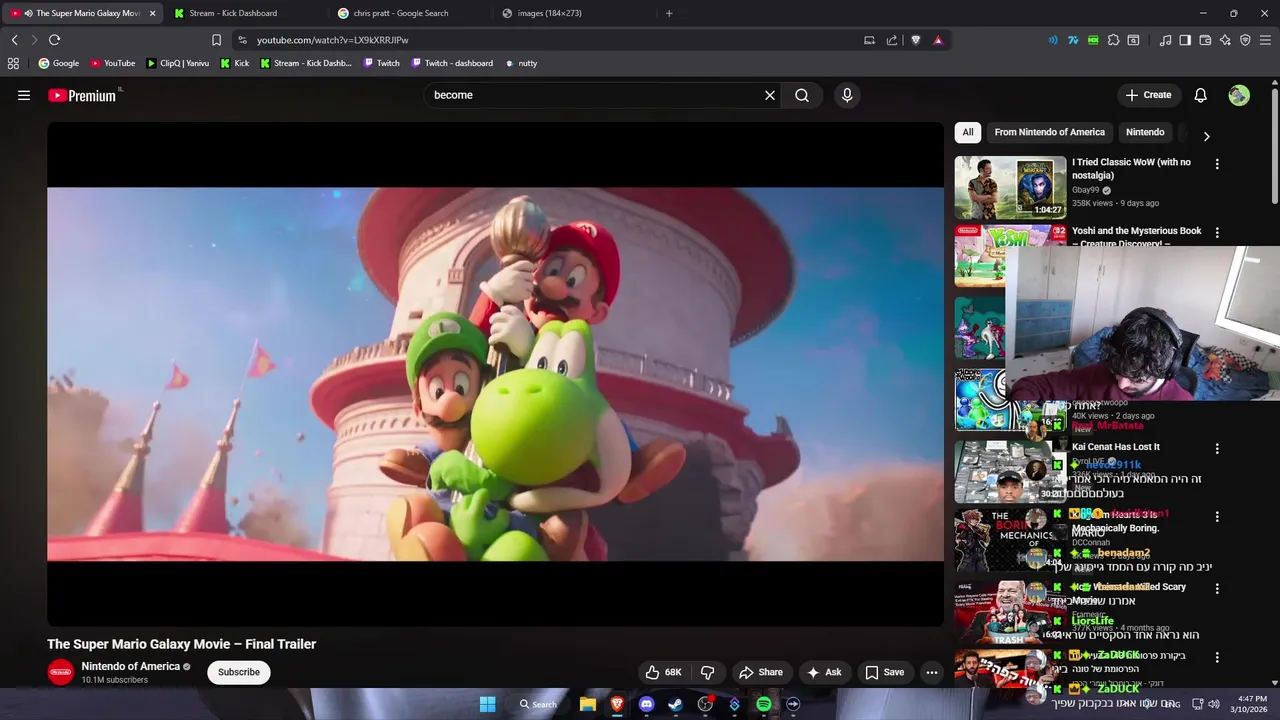Viewport: 1280px width, 720px height.
Task: Open the browser main menu
Action: (1265, 40)
